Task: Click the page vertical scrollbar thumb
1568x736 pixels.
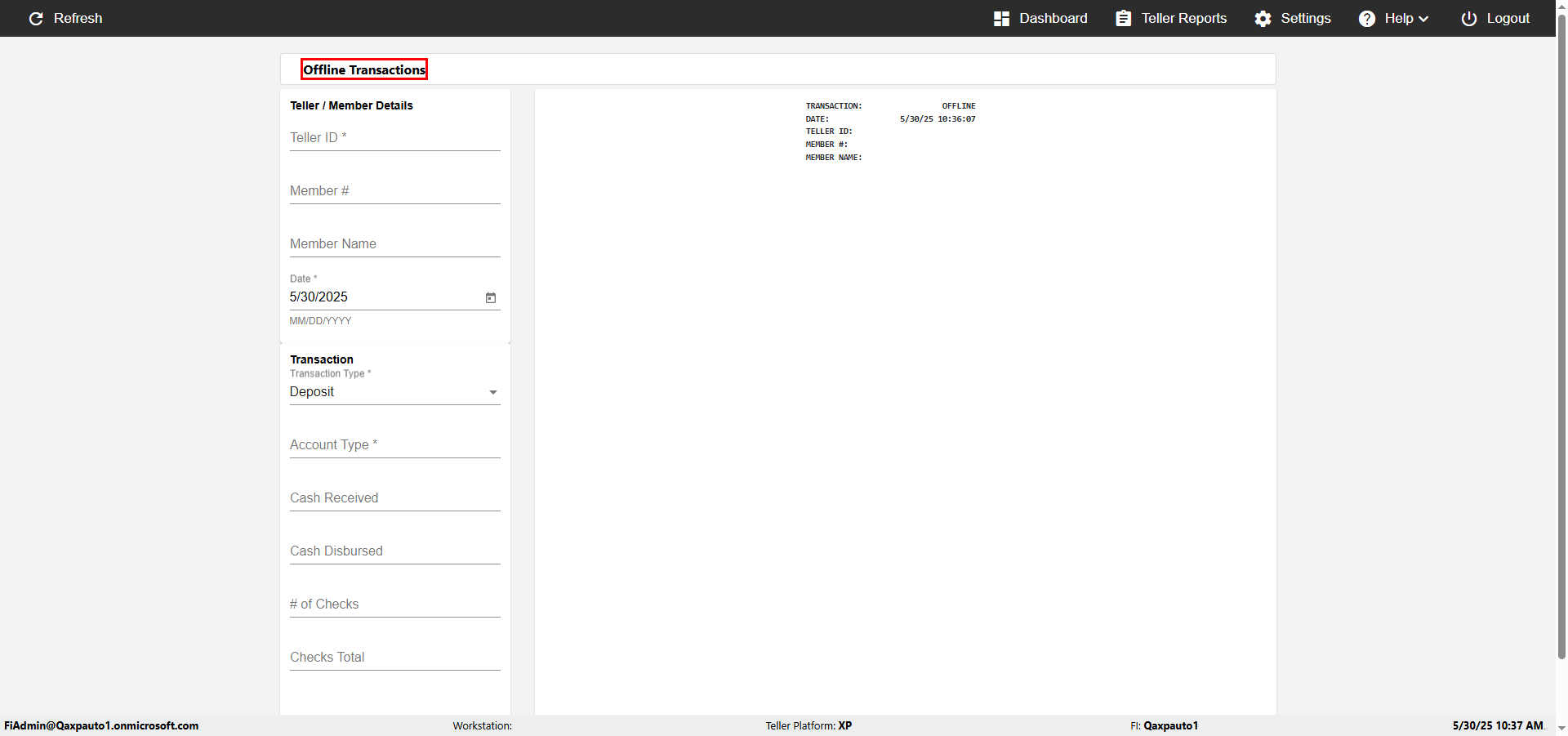Action: point(1561,335)
